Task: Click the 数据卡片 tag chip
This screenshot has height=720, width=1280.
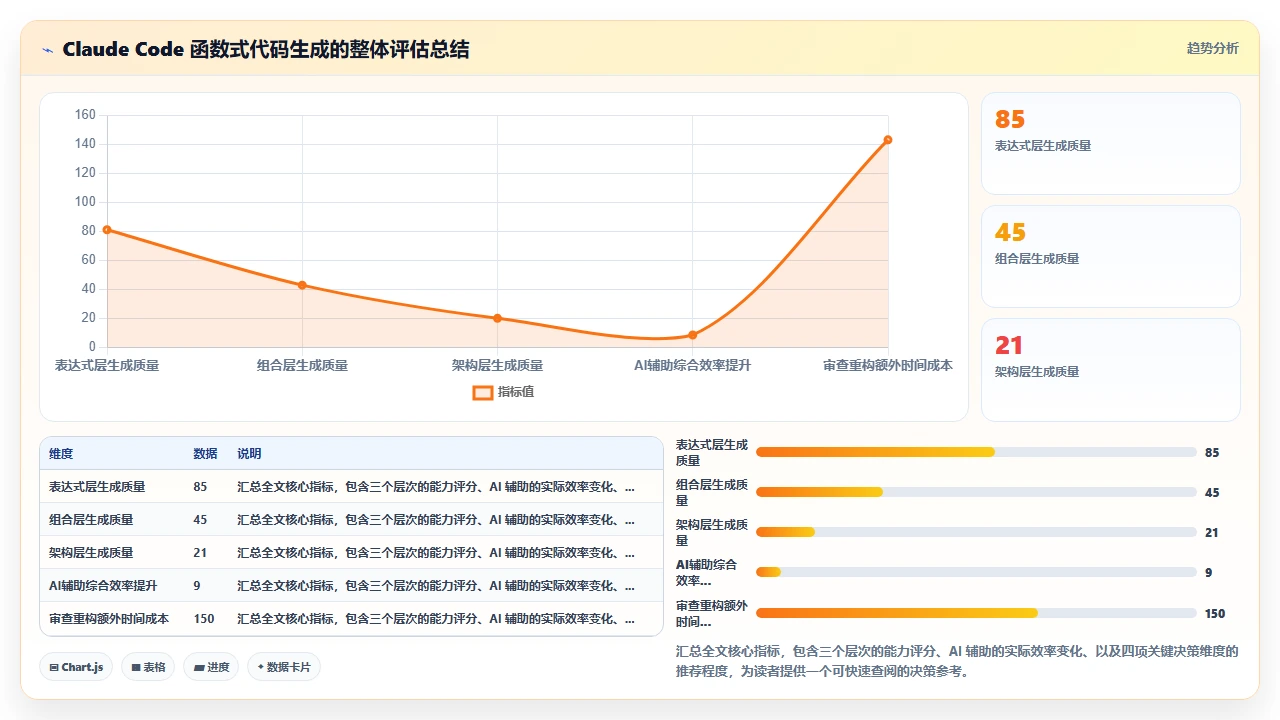Action: [x=284, y=667]
